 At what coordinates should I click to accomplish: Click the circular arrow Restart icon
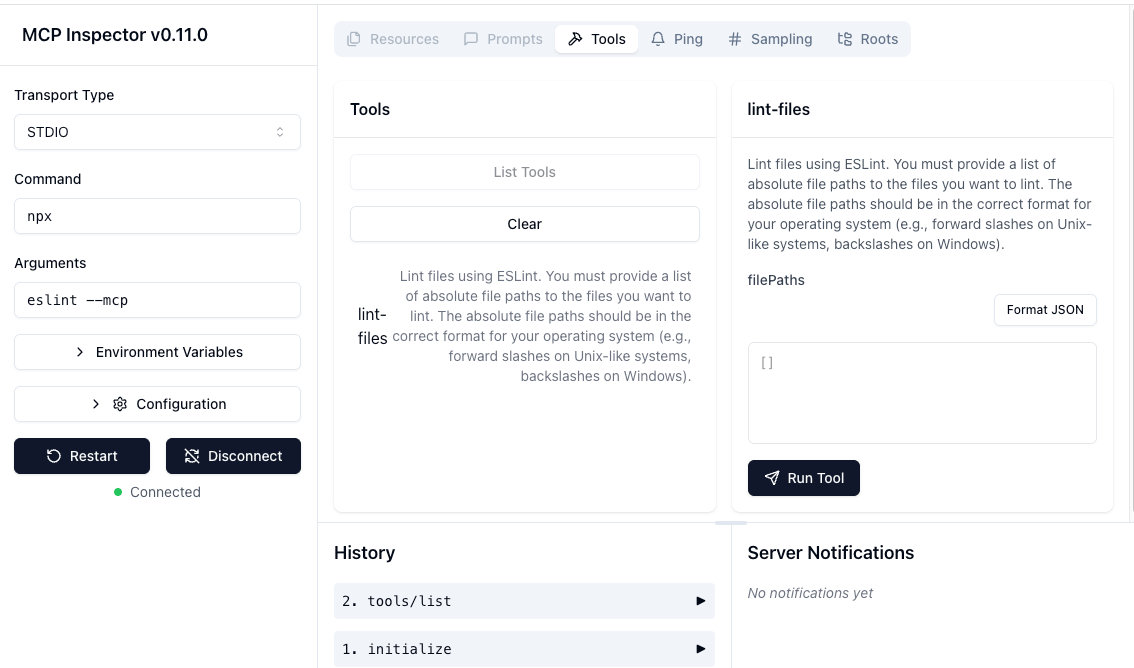[x=54, y=456]
